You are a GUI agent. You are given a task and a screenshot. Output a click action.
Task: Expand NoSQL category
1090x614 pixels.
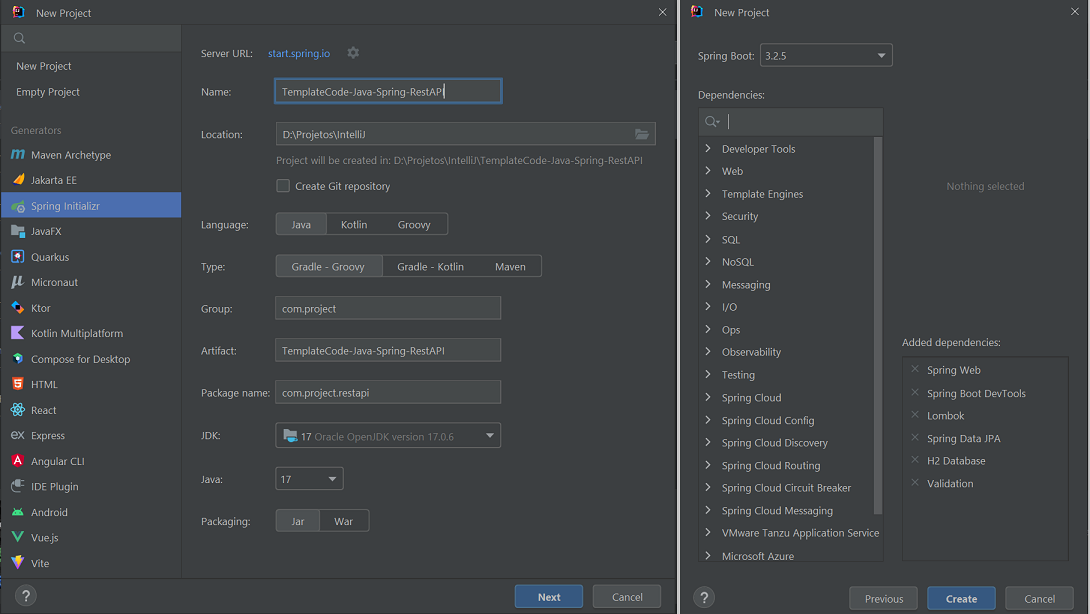(708, 261)
